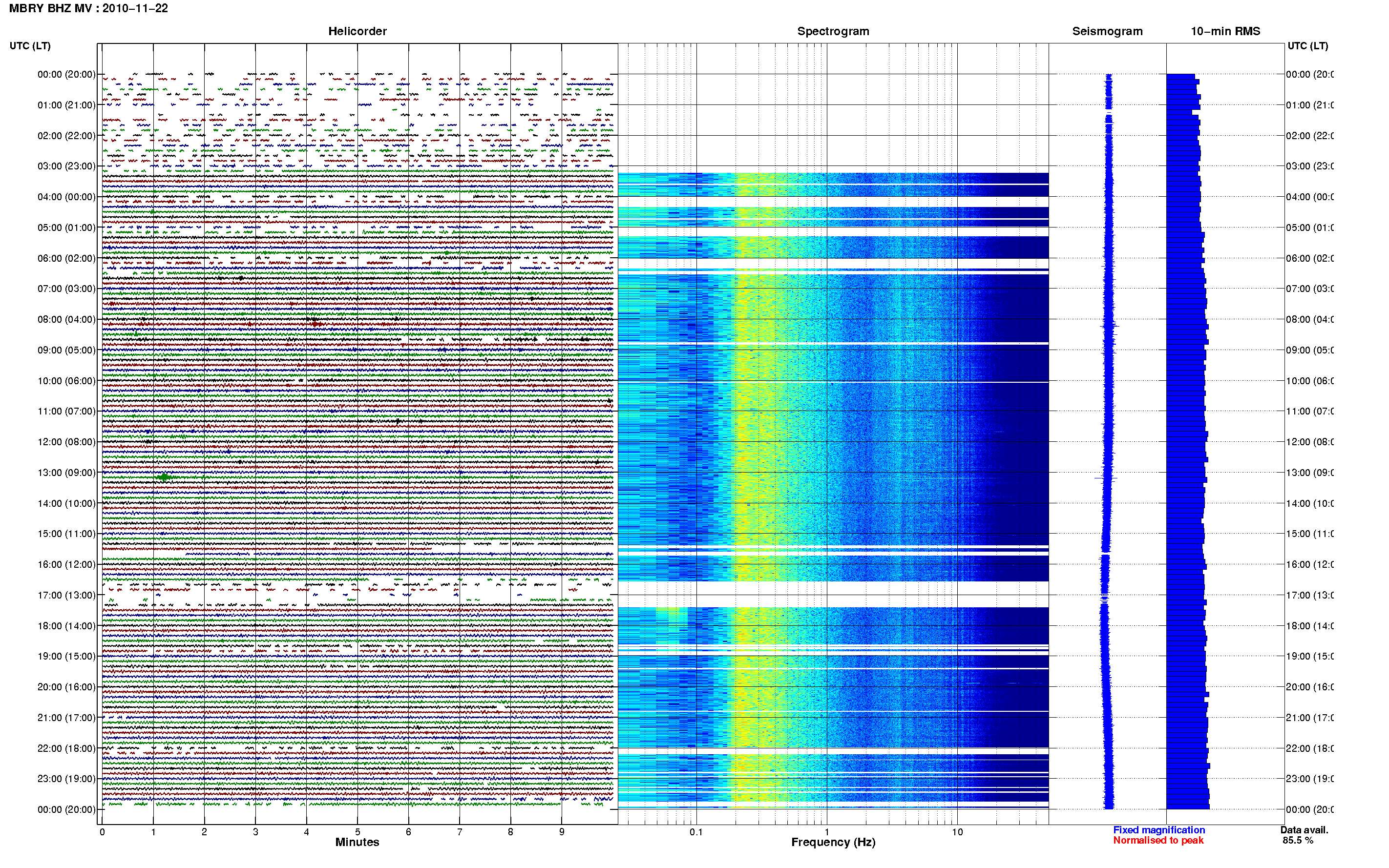Choose the '20:00 (16:00)' left axis label

coord(66,687)
